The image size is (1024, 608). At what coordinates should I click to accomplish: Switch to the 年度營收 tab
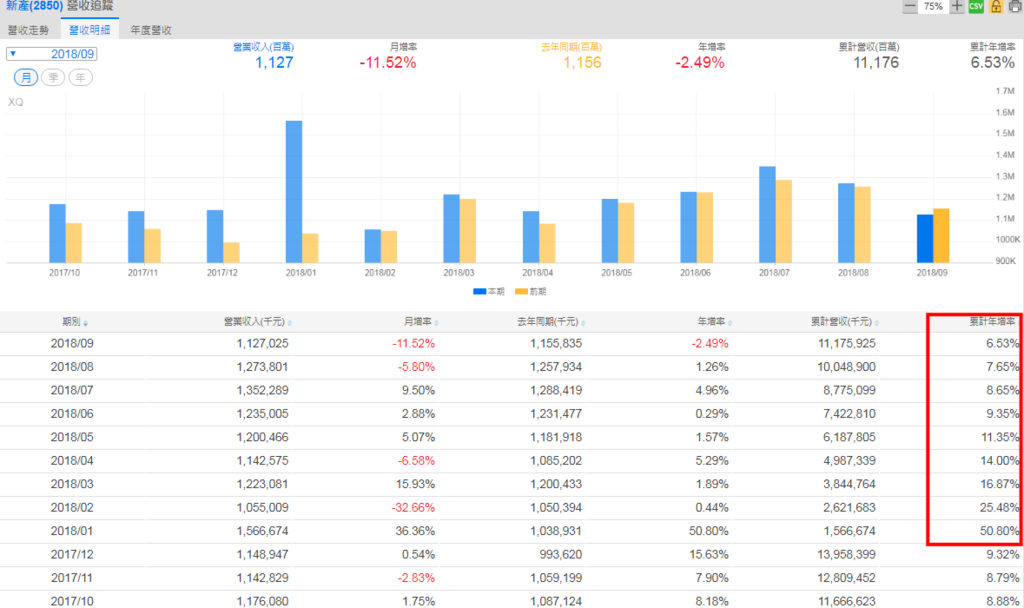click(x=151, y=30)
